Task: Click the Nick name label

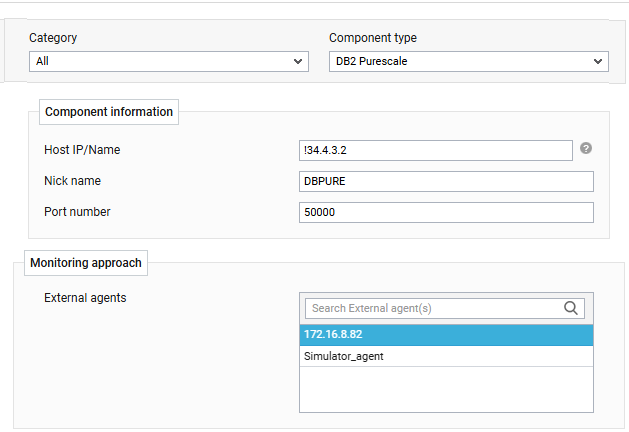Action: pyautogui.click(x=73, y=181)
